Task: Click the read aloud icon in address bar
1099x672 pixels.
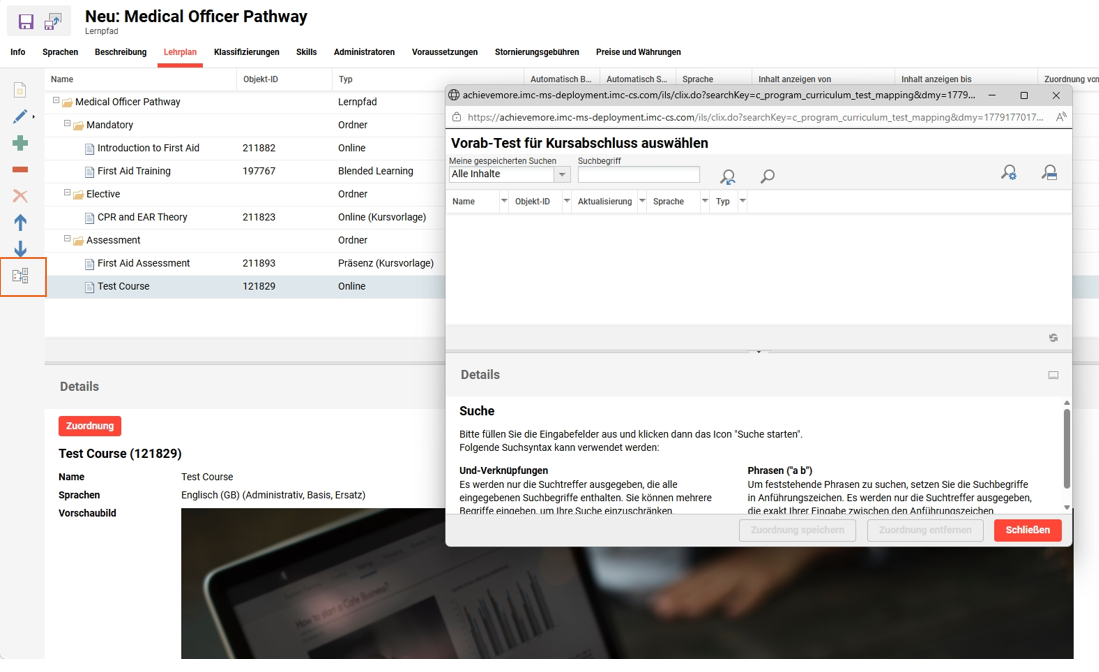Action: click(1061, 117)
